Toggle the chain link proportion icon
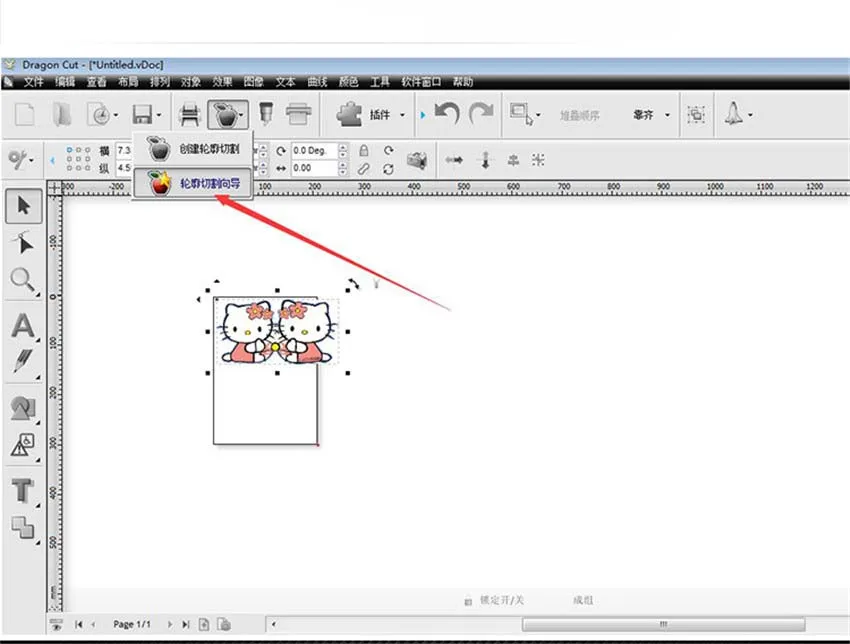Image resolution: width=850 pixels, height=644 pixels. pyautogui.click(x=364, y=169)
